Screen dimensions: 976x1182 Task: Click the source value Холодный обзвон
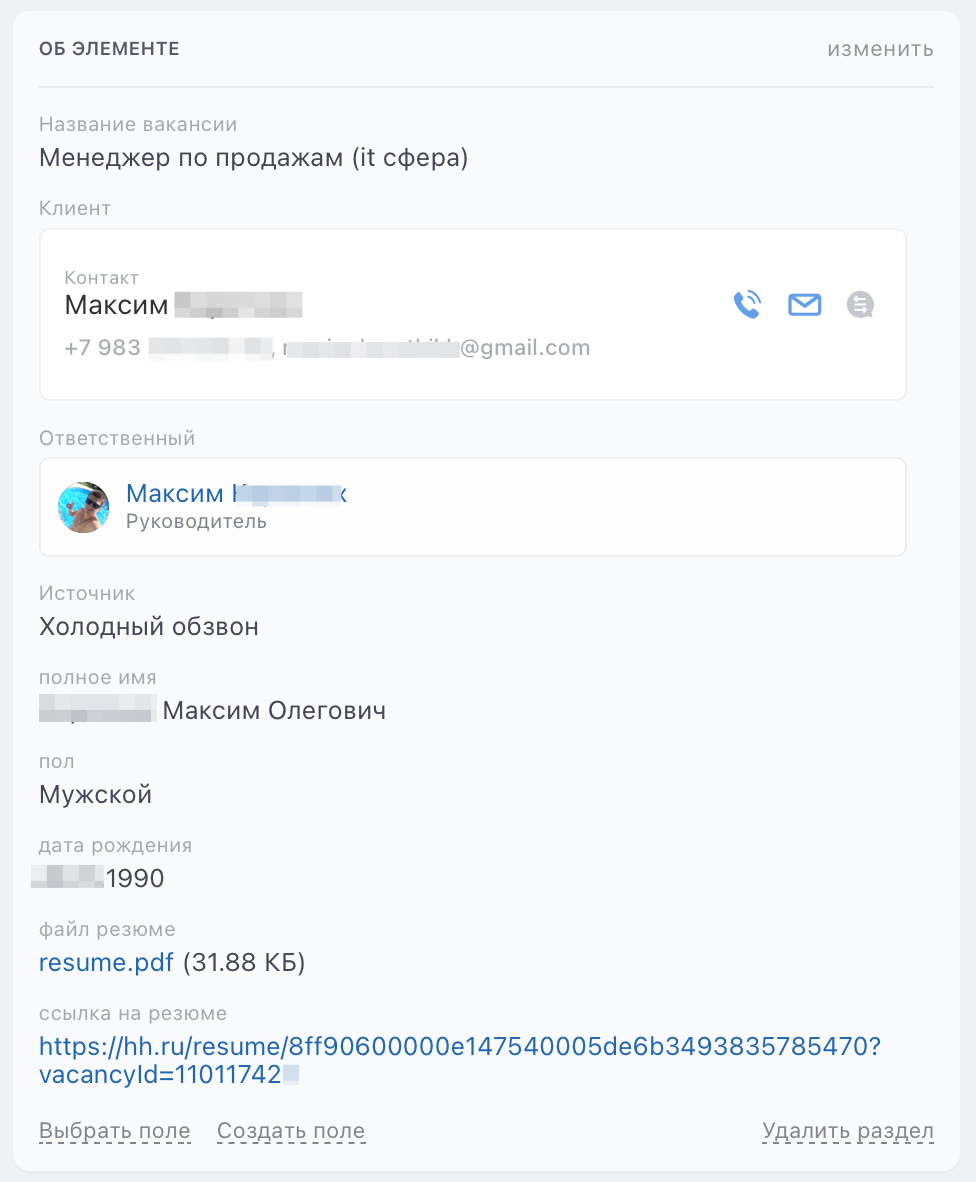pyautogui.click(x=148, y=627)
